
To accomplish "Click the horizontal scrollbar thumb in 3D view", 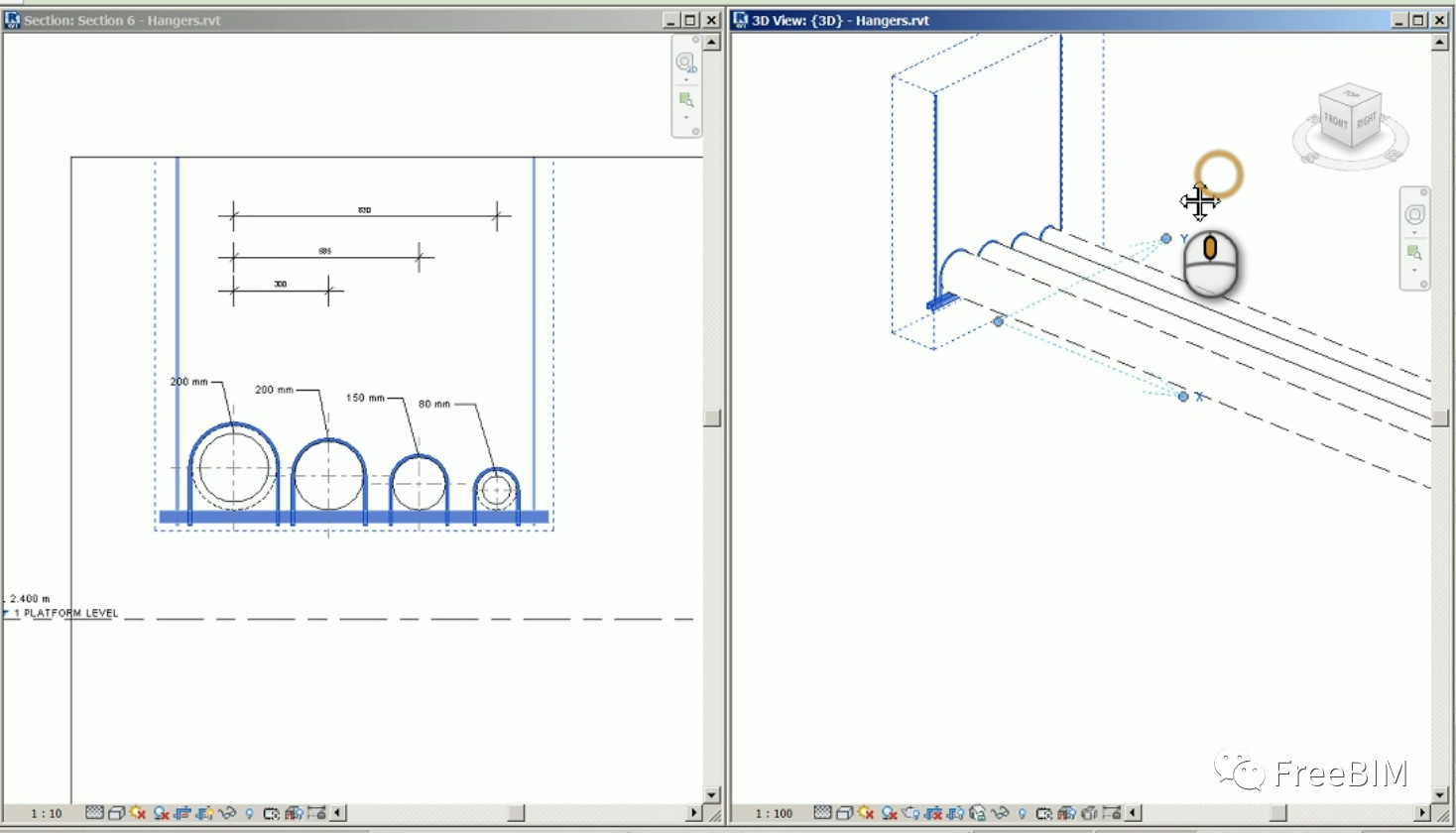I will pyautogui.click(x=1278, y=813).
